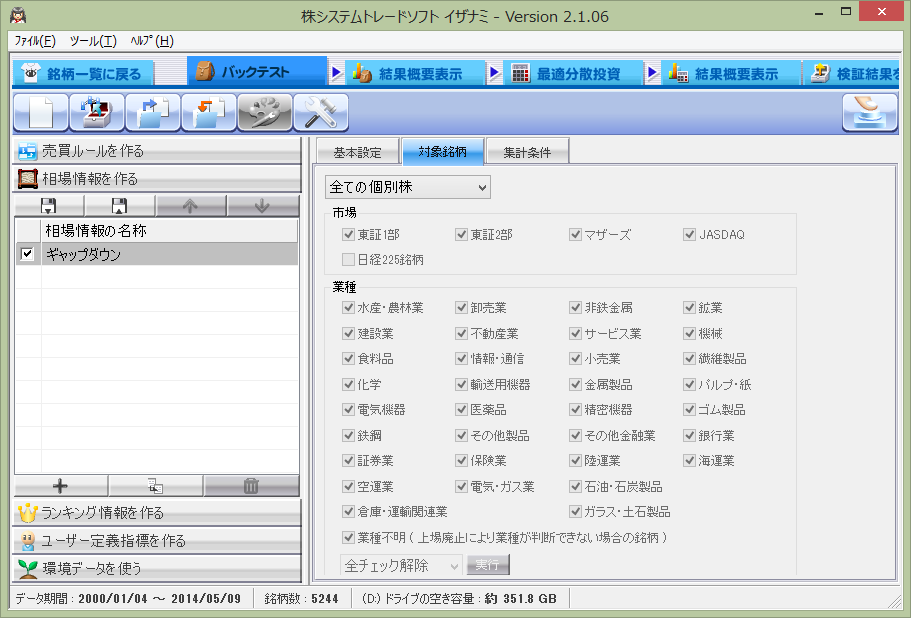The image size is (911, 618).
Task: Toggle the ギャップダウン row checkbox
Action: (27, 254)
